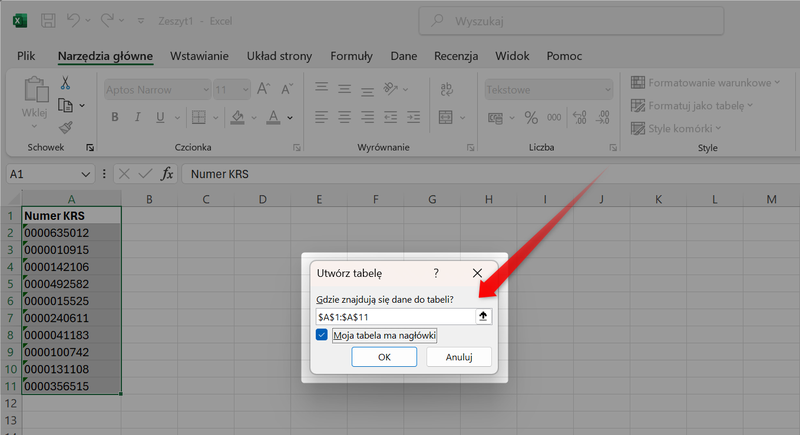Open Liczba dialog launcher
The height and width of the screenshot is (435, 800).
(x=613, y=147)
